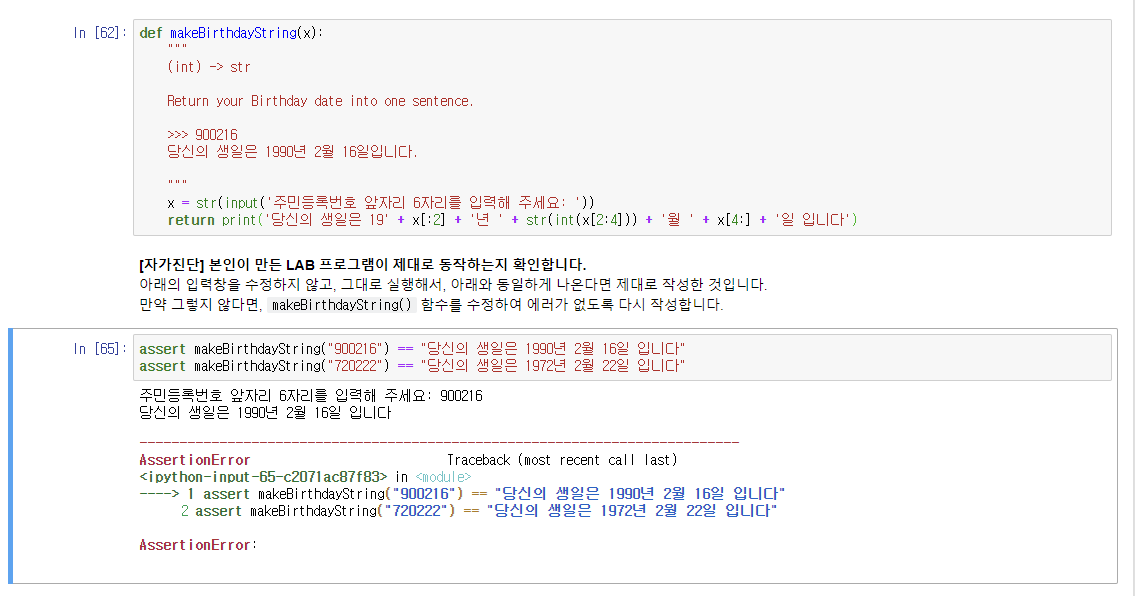Click 'Return your Birthday date into one sentence.' line
Image resolution: width=1135 pixels, height=596 pixels.
point(320,101)
